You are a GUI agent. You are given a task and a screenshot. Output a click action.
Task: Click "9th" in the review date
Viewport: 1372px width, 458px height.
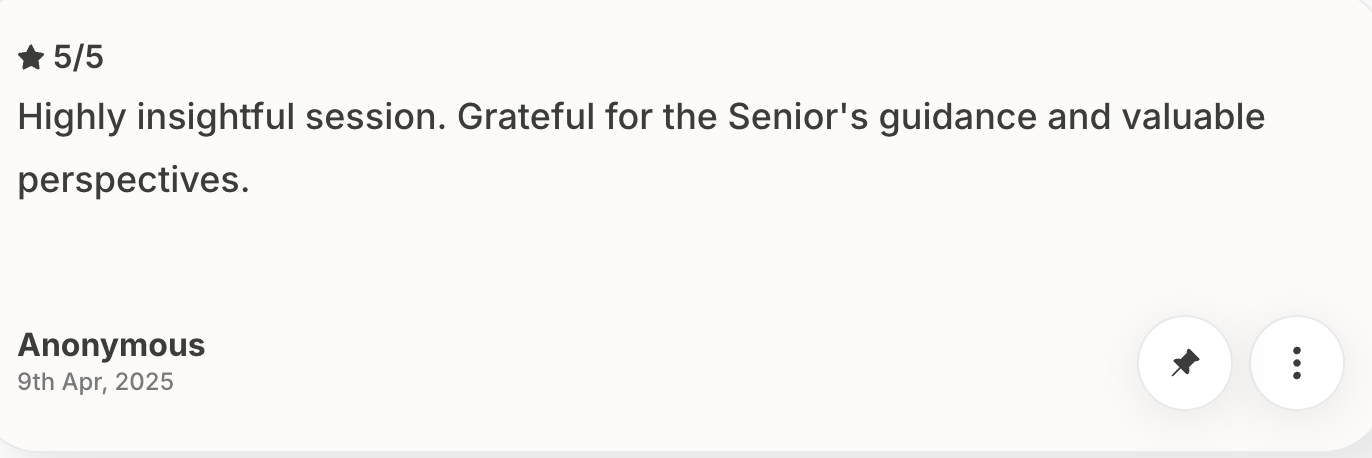point(35,382)
